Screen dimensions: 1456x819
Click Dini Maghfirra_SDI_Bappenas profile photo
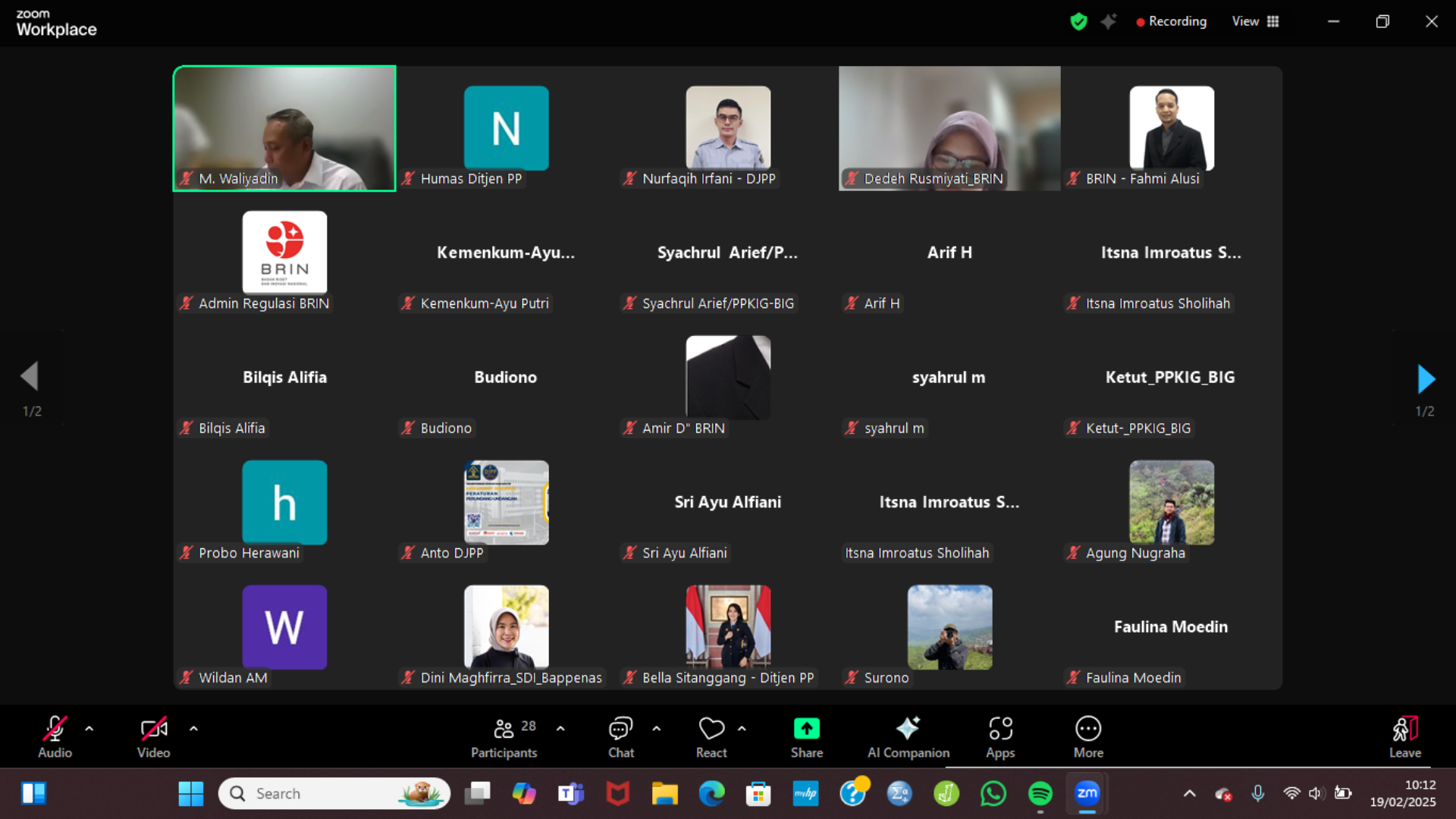click(x=506, y=626)
